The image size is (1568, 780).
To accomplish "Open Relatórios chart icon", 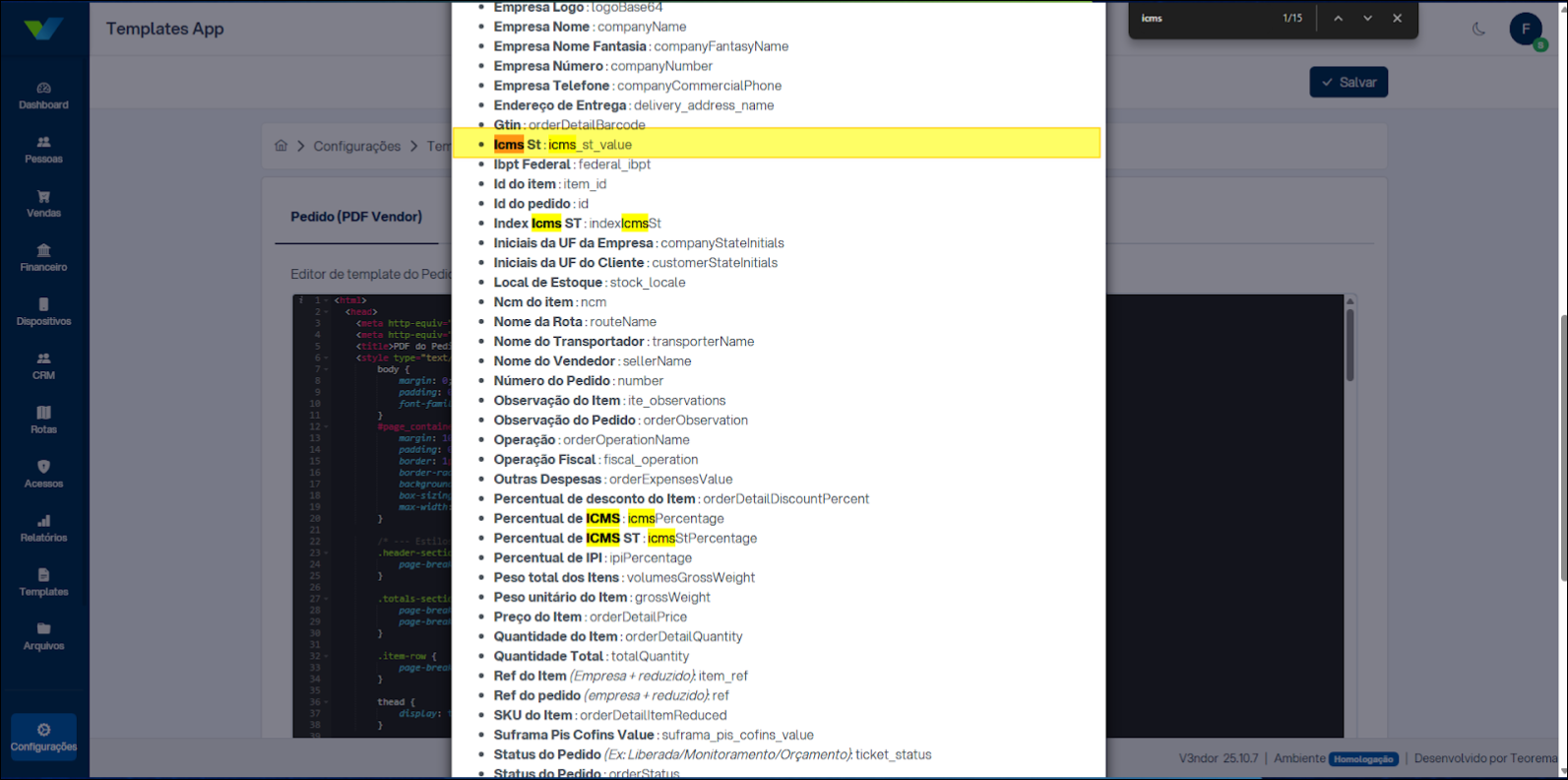I will (43, 522).
